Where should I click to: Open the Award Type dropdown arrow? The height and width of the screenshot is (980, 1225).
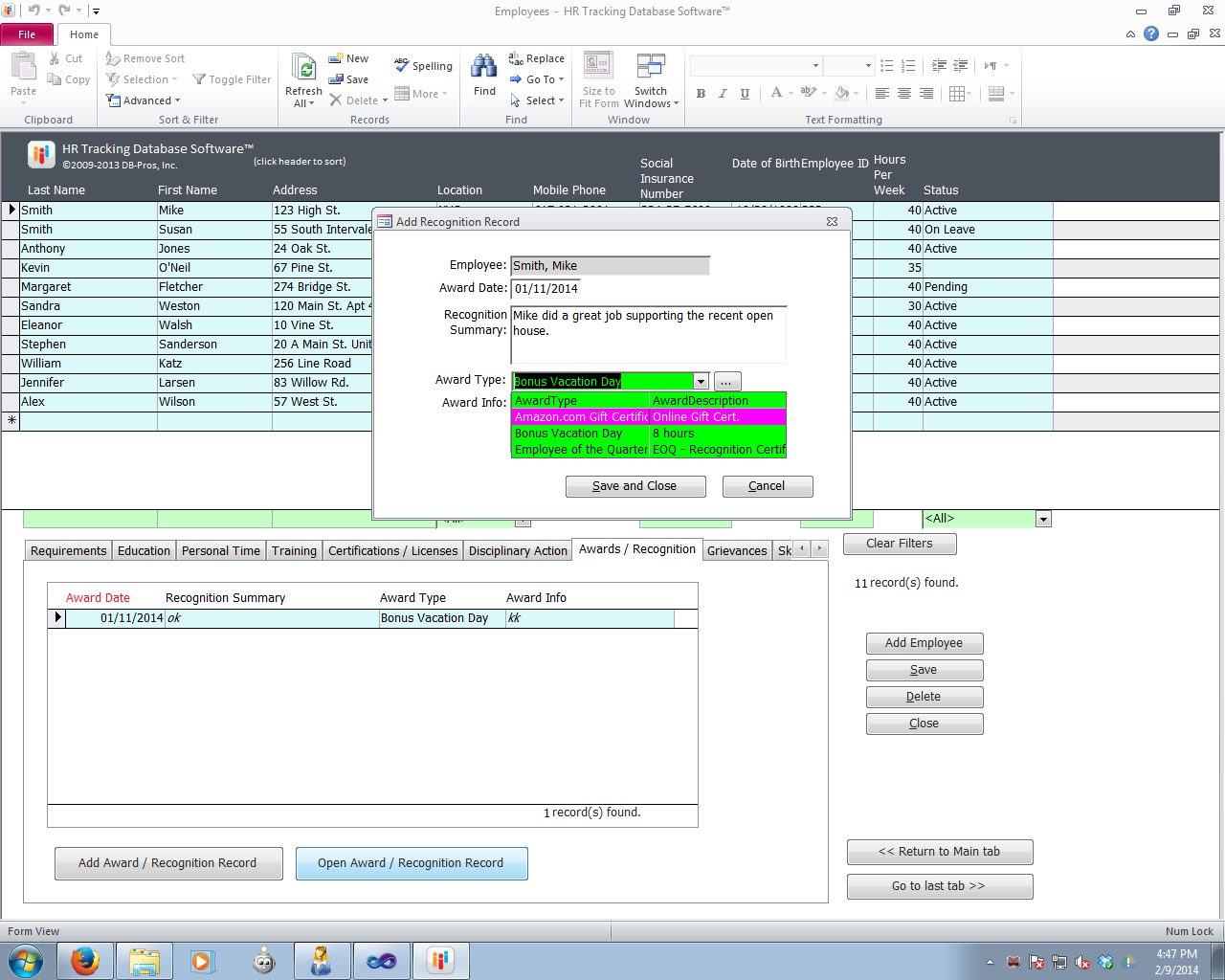click(x=702, y=381)
